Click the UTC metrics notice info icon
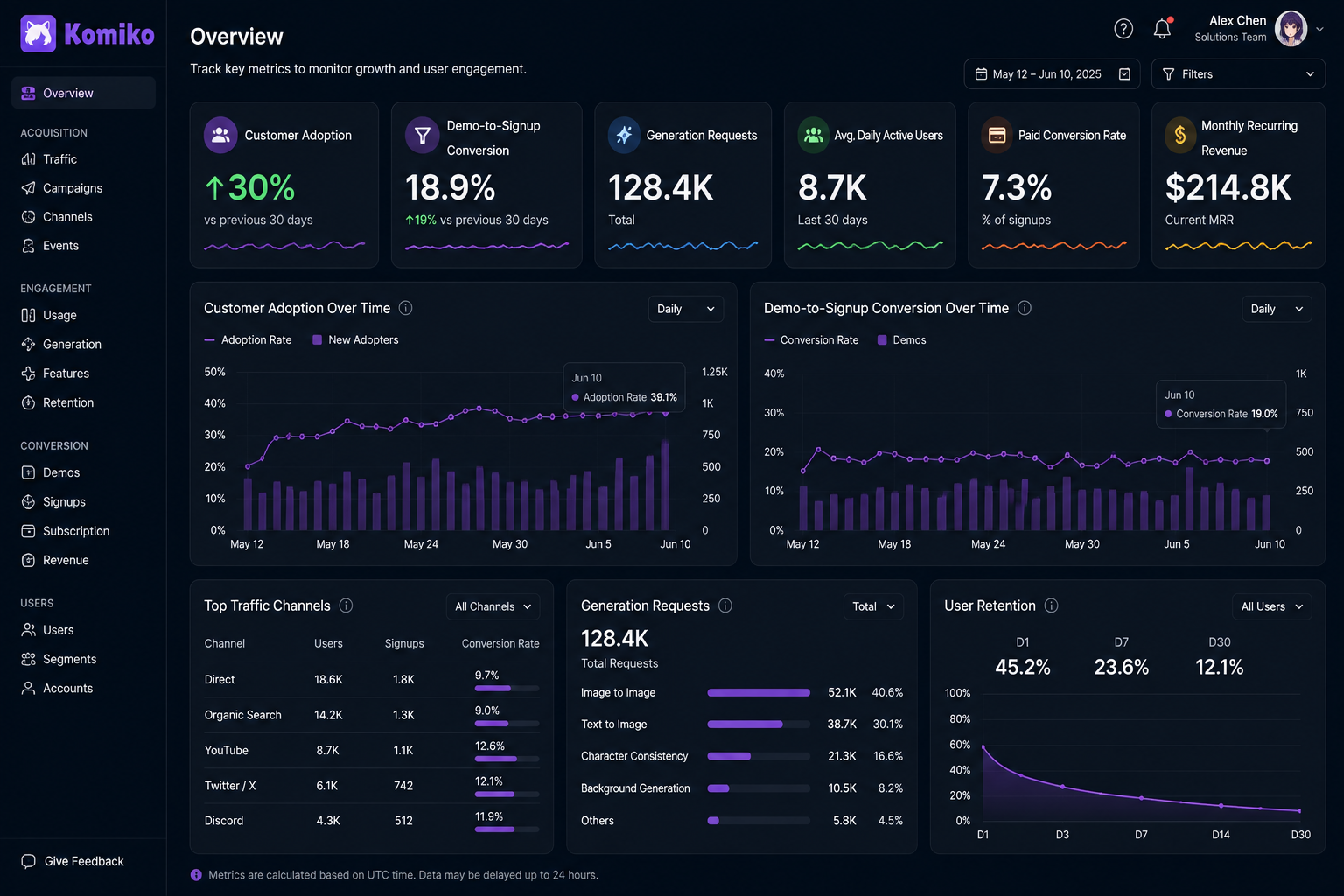 pyautogui.click(x=196, y=875)
